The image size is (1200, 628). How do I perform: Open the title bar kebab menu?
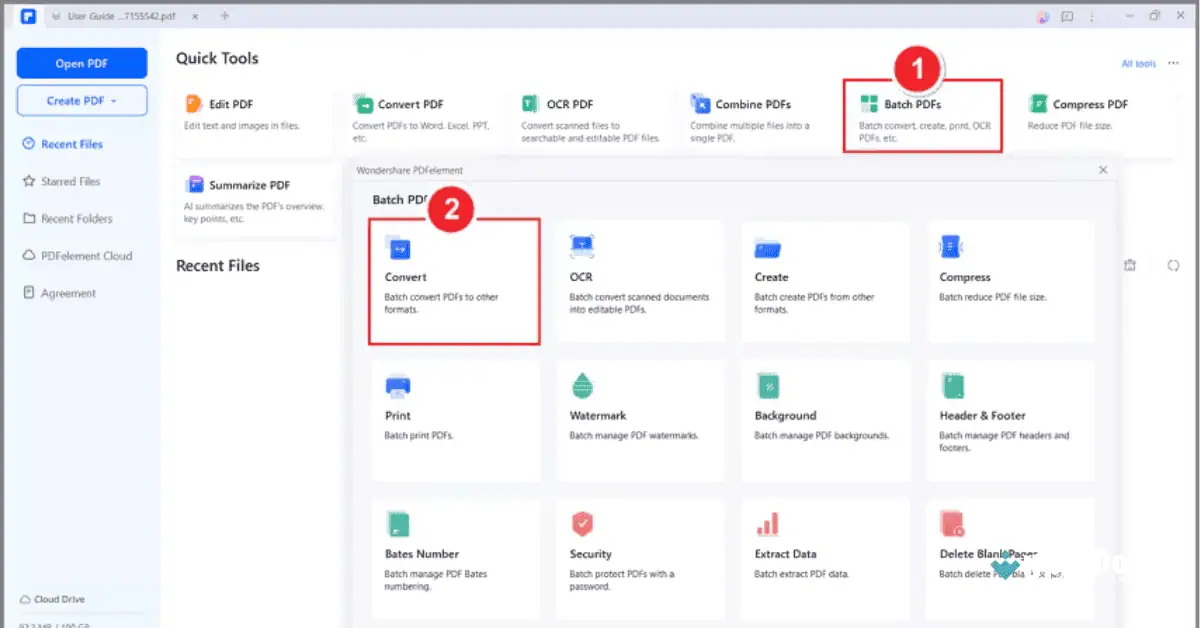(x=1092, y=16)
